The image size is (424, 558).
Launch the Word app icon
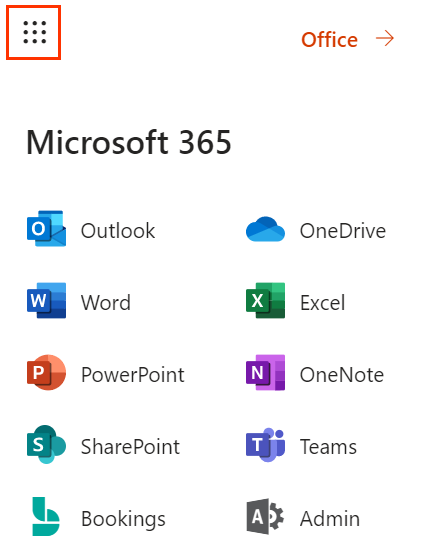pyautogui.click(x=46, y=301)
